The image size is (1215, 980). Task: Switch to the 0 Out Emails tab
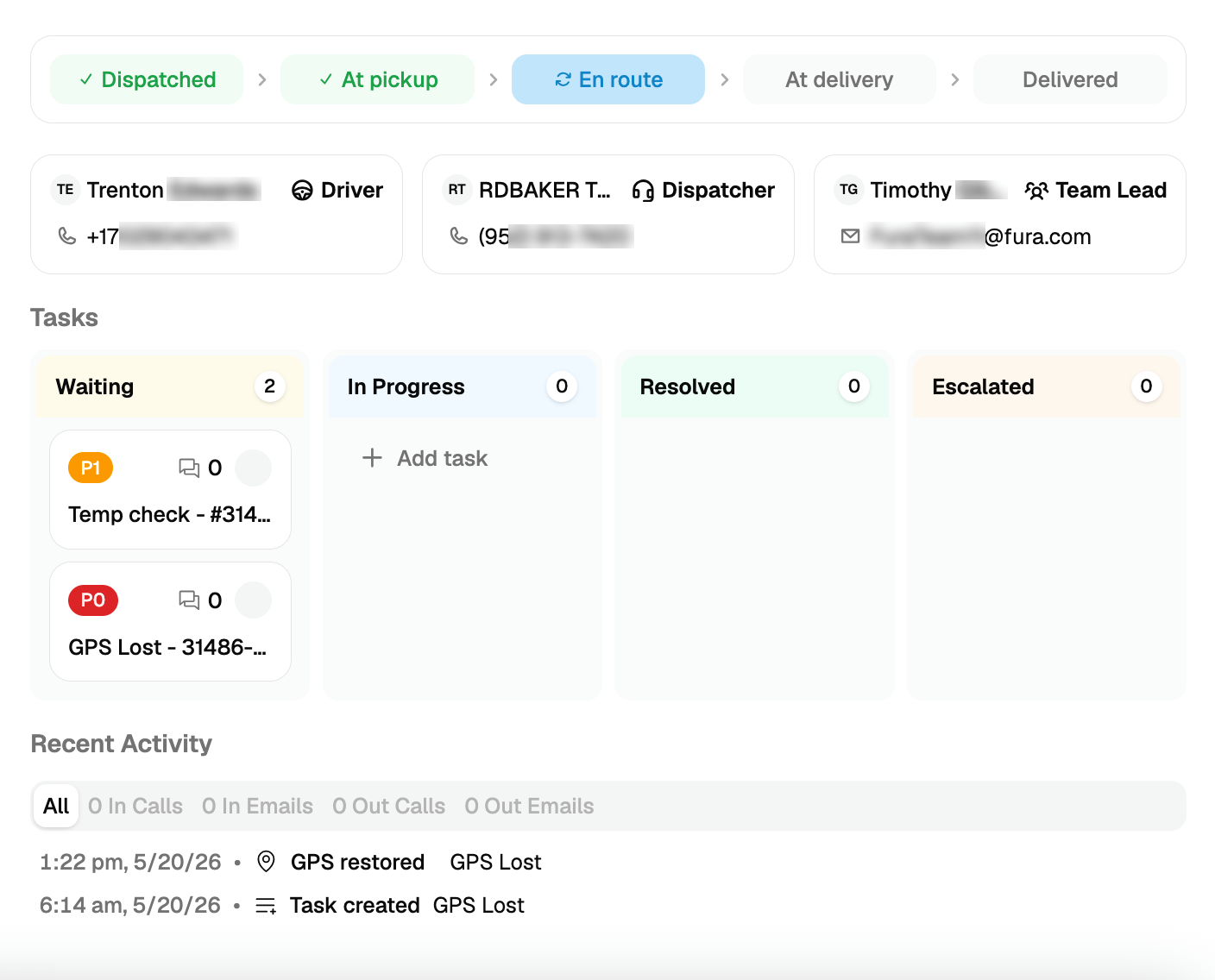pos(529,806)
